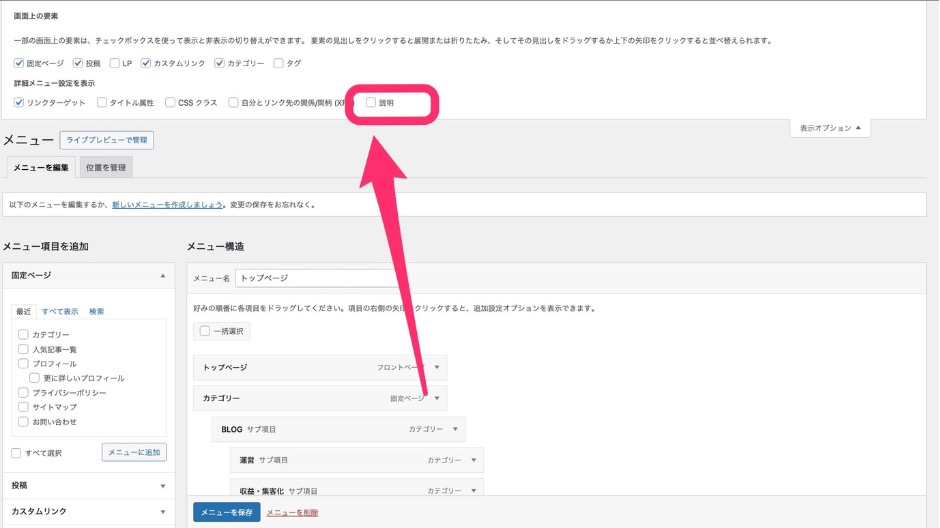Enable the 説明 checkbox
940x528 pixels.
click(x=371, y=102)
